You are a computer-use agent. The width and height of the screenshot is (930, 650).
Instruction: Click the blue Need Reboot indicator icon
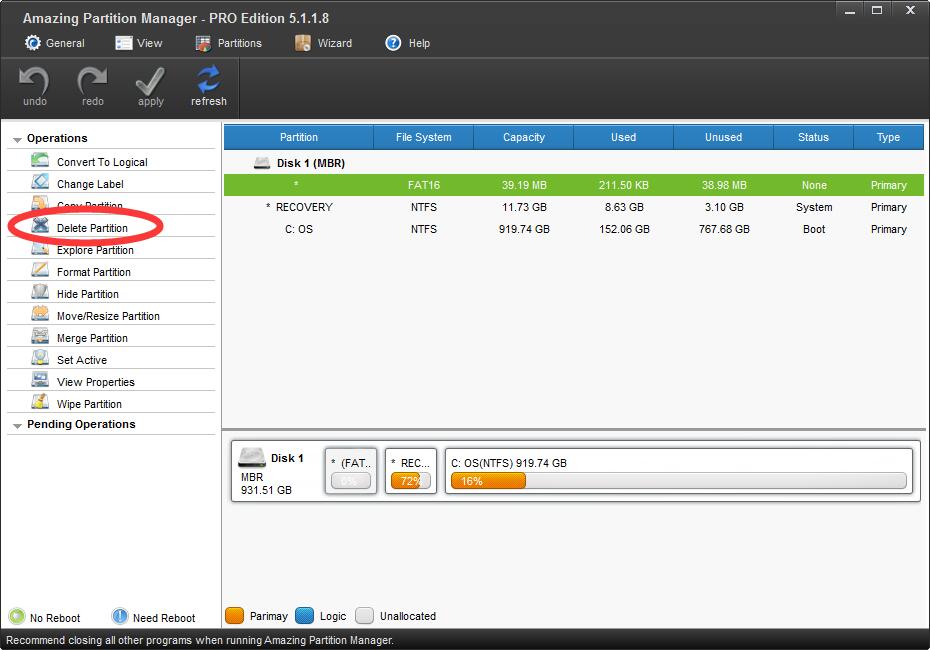[x=120, y=617]
